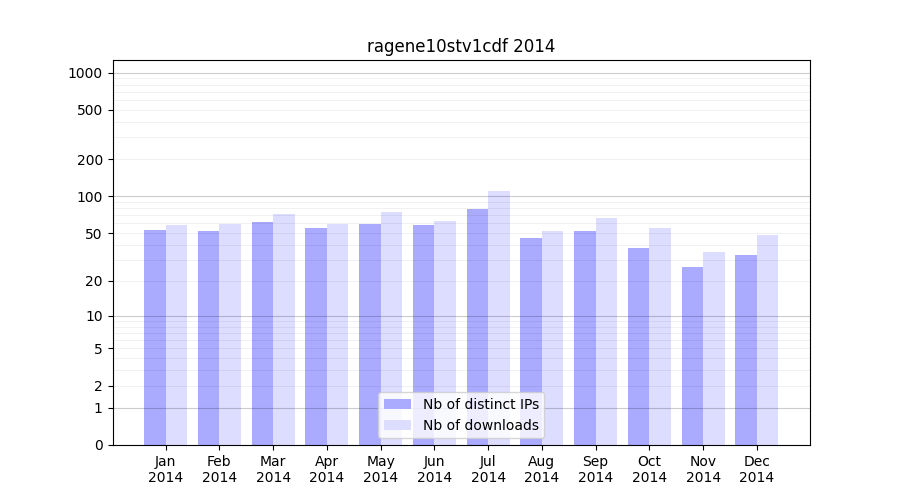Screen dimensions: 900x500
Task: Click the 1000 y-axis tick label
Action: click(x=85, y=73)
